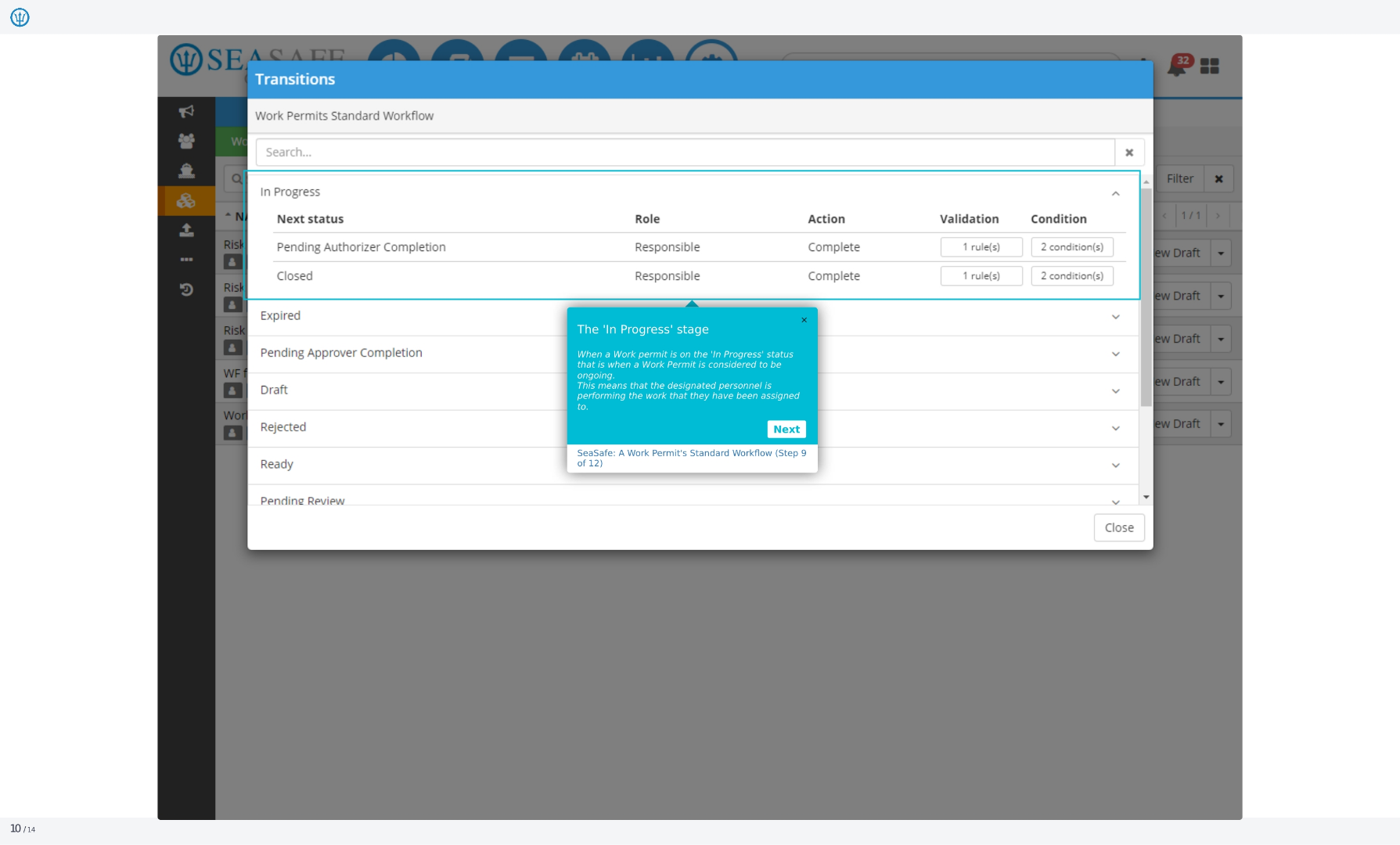Click the 'Ready' status row label
Viewport: 1400px width, 845px height.
click(276, 465)
